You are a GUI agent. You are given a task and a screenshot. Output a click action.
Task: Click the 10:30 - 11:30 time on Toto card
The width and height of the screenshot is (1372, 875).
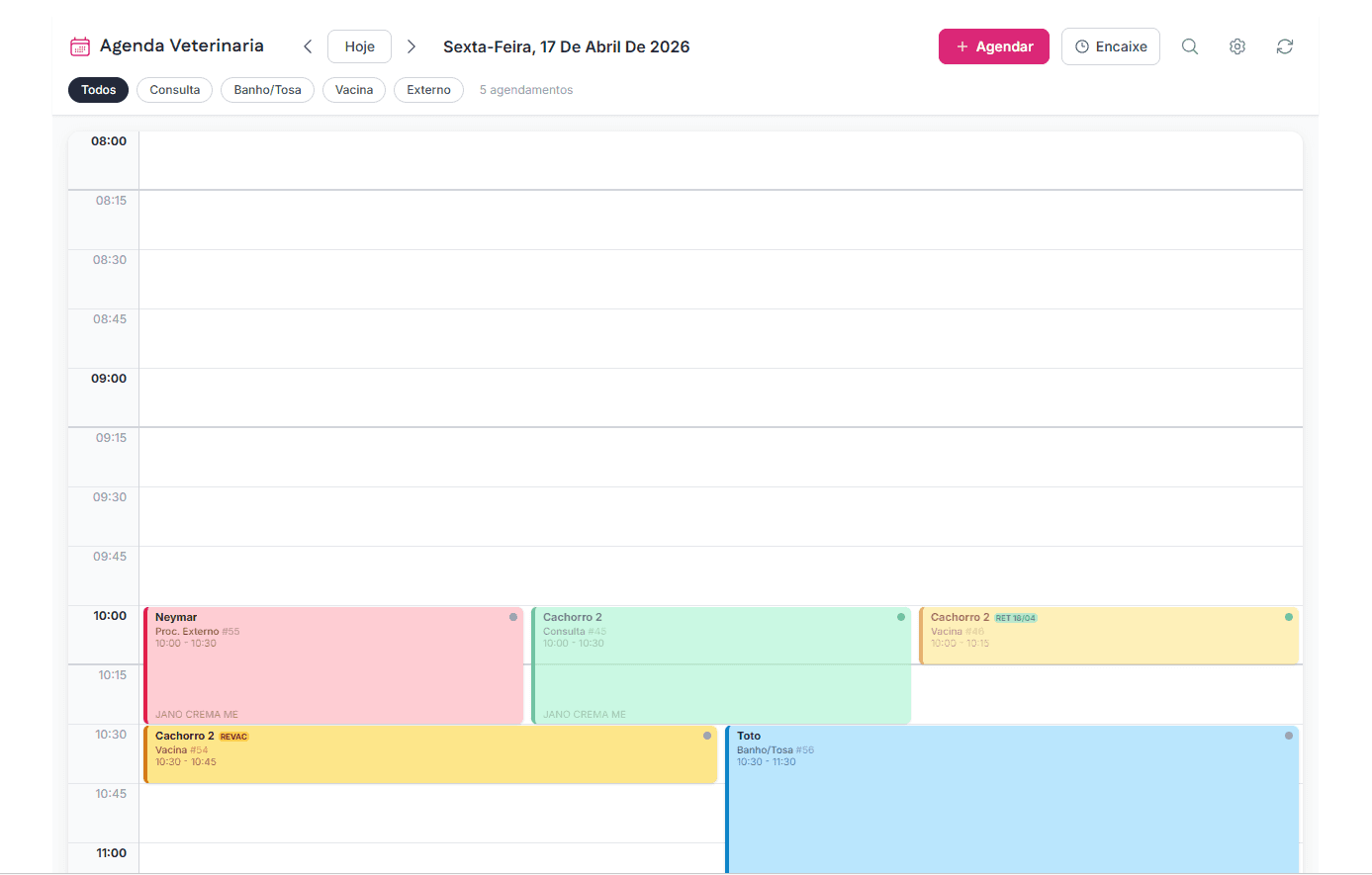(767, 762)
